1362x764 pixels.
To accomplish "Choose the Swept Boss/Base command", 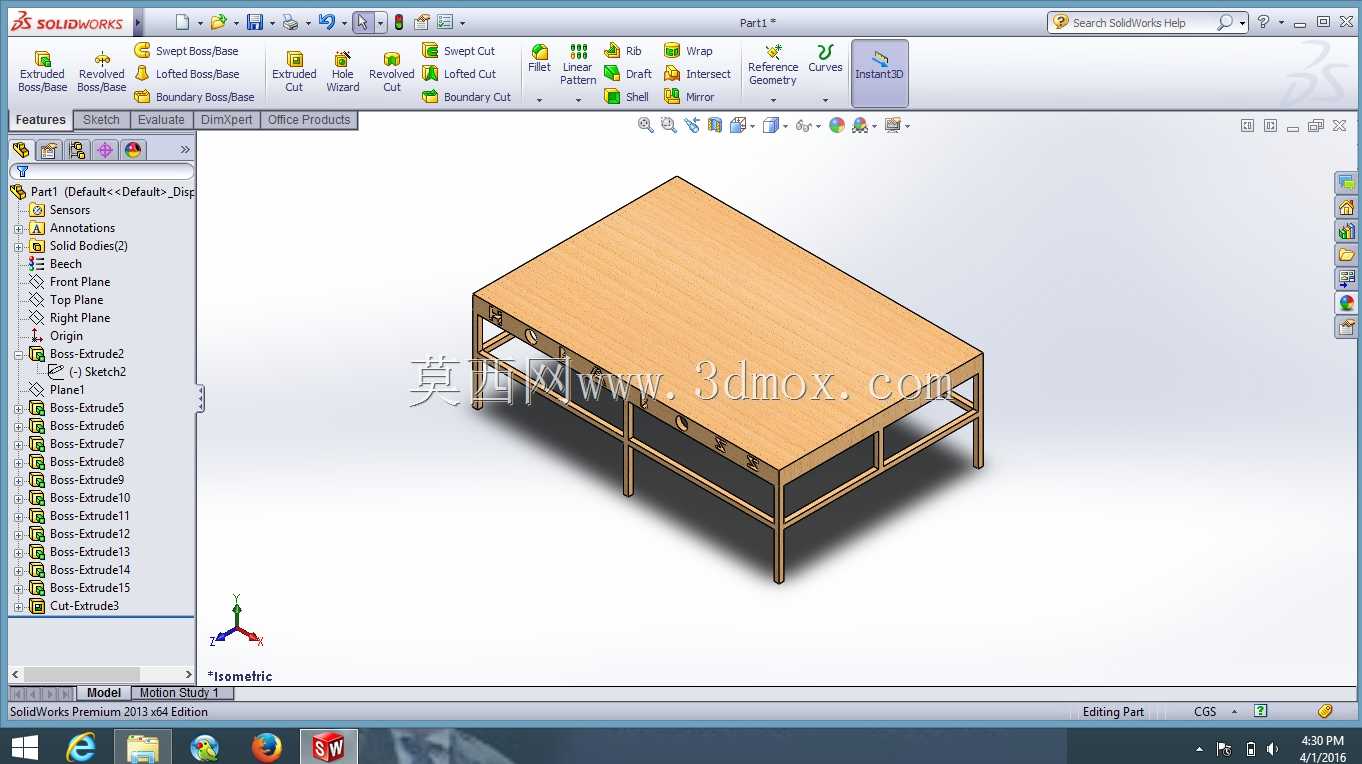I will tap(187, 51).
